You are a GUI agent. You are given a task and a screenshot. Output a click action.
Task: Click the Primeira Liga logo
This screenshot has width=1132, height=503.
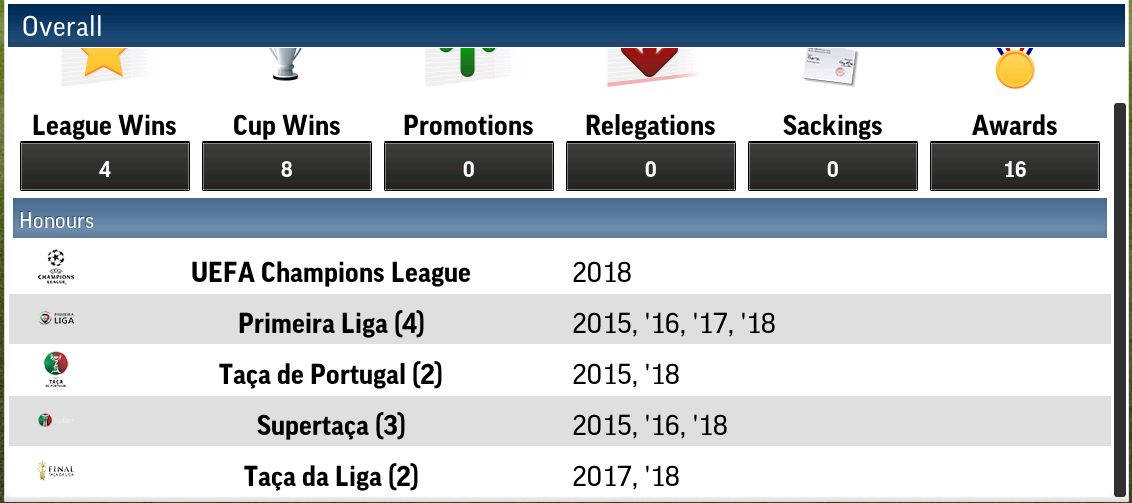56,320
